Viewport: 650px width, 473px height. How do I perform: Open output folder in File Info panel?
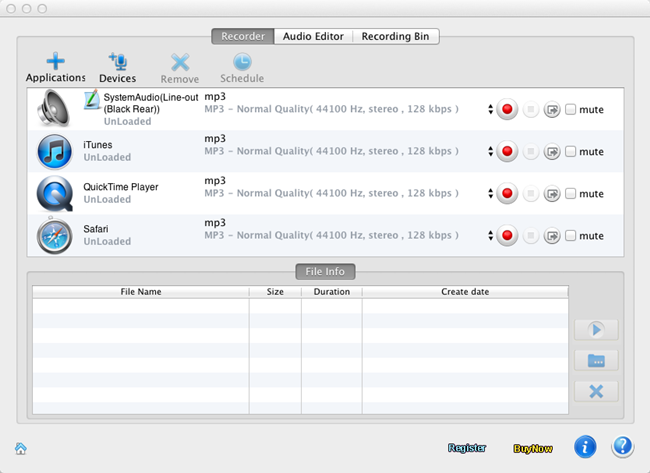(x=596, y=360)
